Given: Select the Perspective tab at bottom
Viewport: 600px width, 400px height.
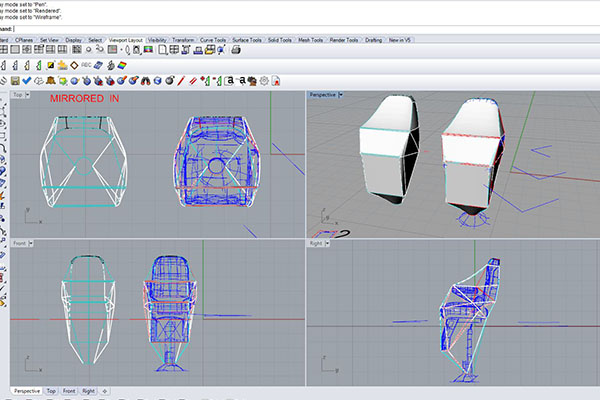Looking at the screenshot, I should point(27,390).
